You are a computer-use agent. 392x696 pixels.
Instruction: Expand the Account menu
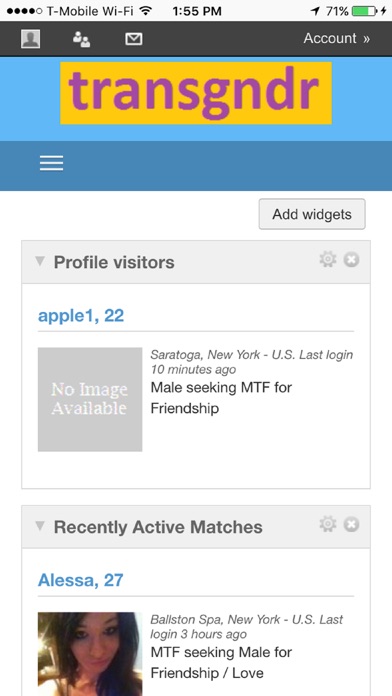(337, 39)
